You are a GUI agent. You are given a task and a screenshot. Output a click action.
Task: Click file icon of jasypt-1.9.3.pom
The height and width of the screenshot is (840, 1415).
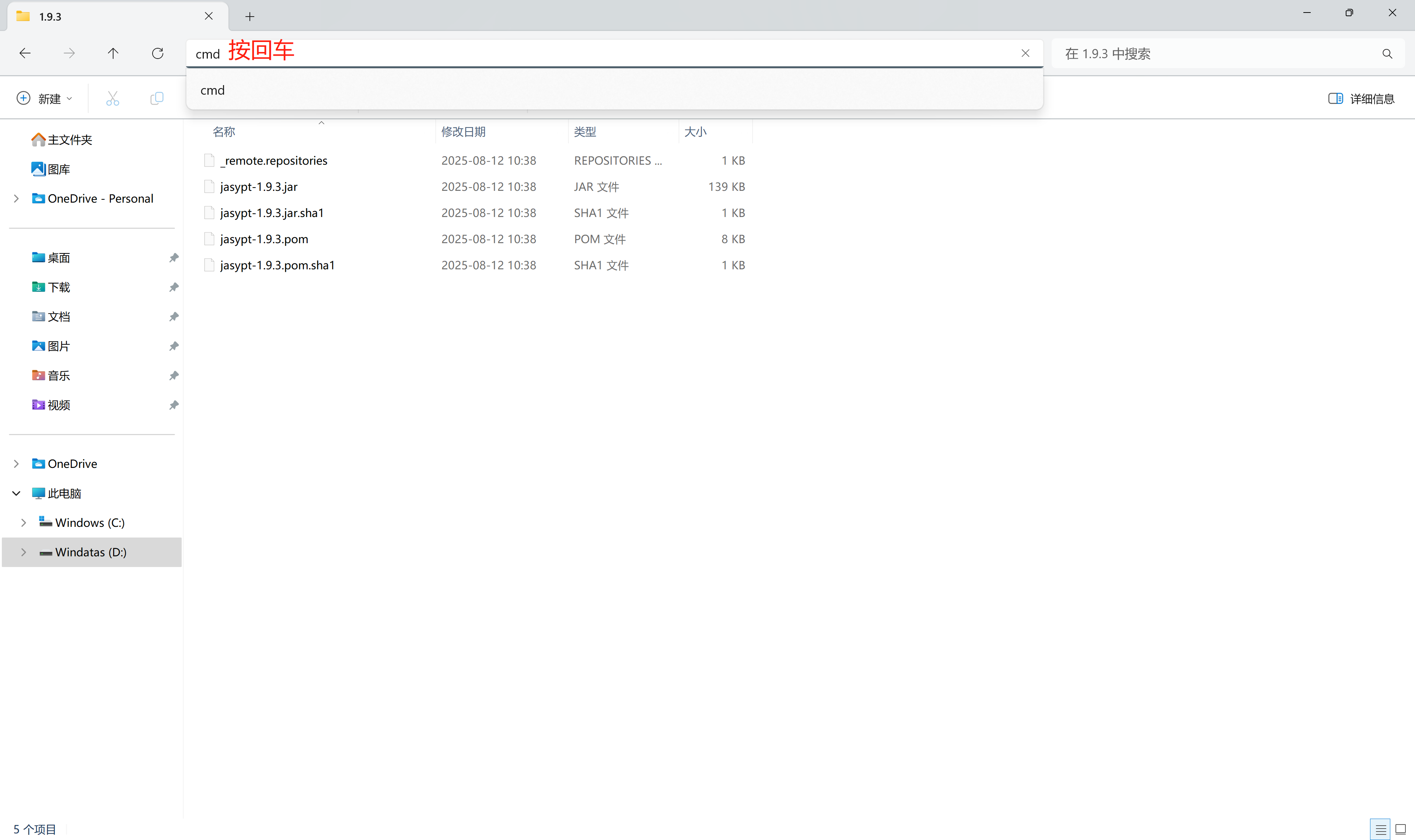(209, 239)
